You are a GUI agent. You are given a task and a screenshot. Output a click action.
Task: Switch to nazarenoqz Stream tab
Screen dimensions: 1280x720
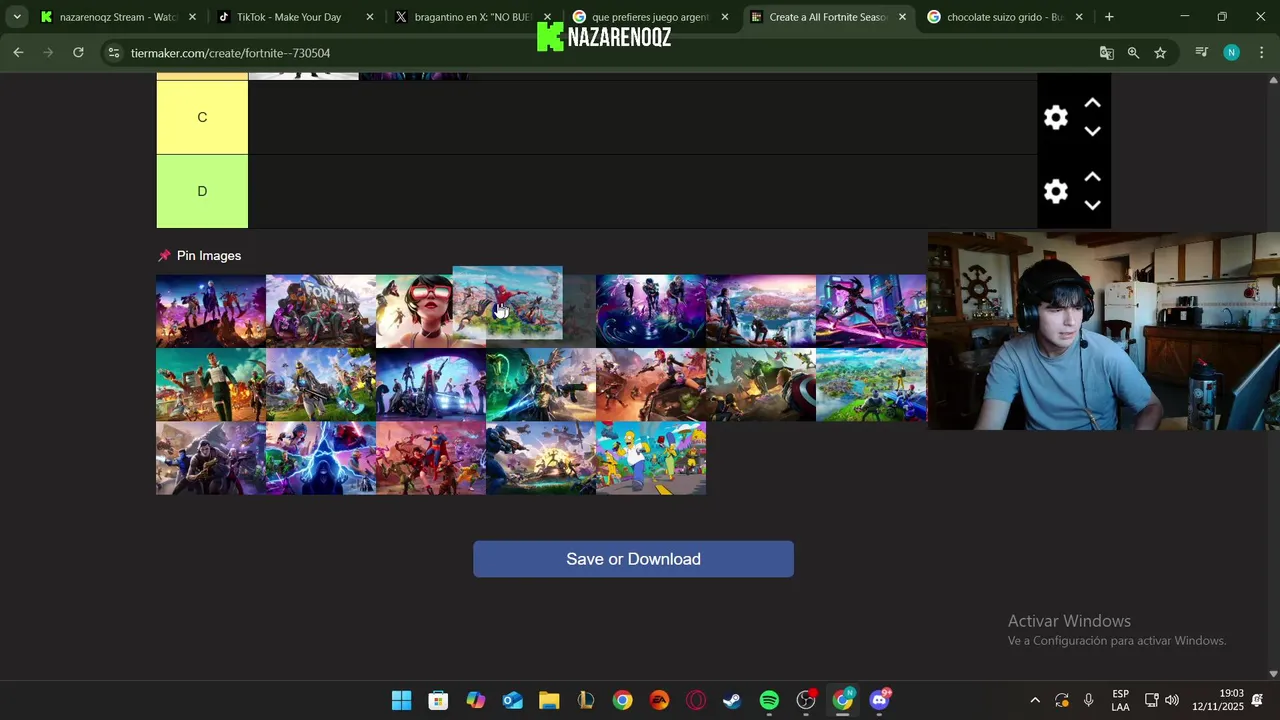pyautogui.click(x=118, y=17)
